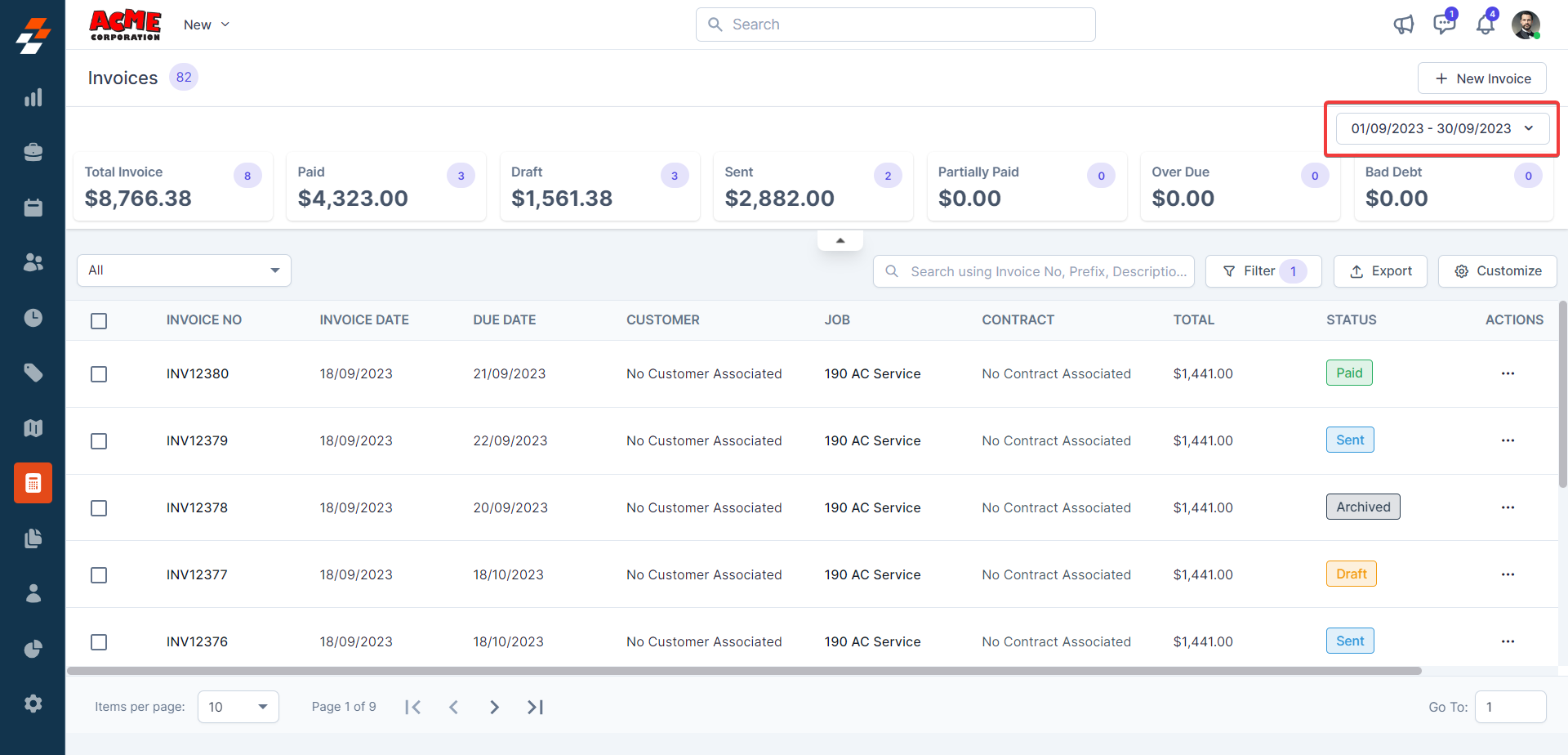Select the invoices calculator icon in sidebar
The width and height of the screenshot is (1568, 755).
tap(33, 483)
